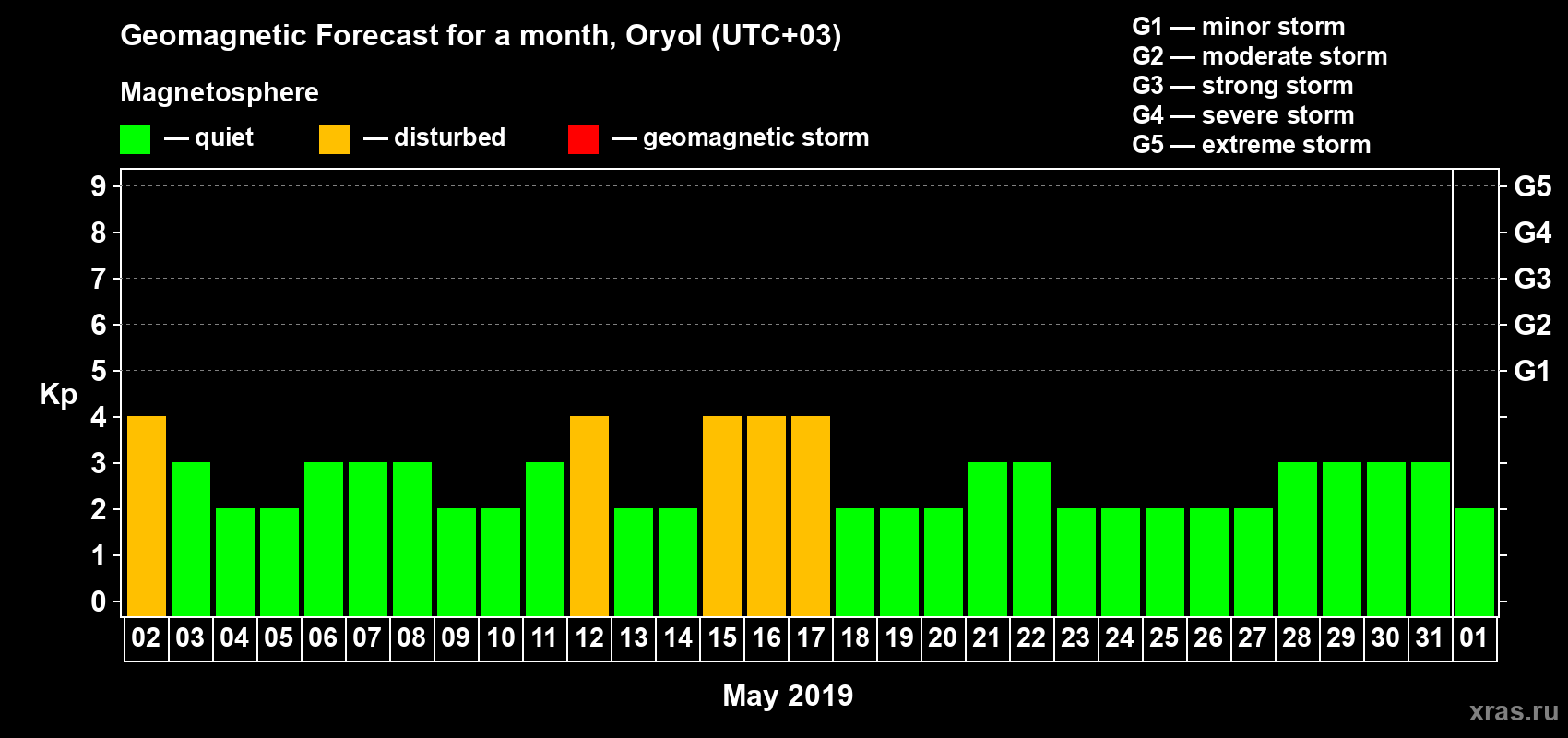Click the date label 30

point(1385,637)
